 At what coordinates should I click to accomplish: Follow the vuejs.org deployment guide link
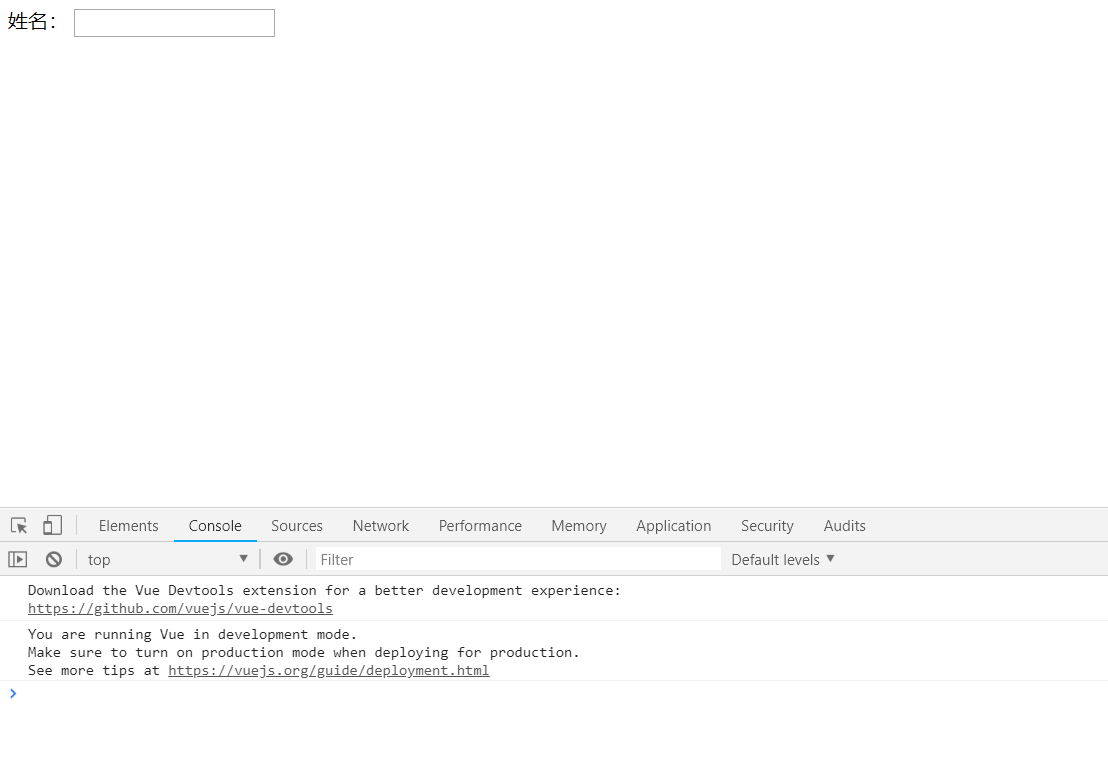(329, 671)
